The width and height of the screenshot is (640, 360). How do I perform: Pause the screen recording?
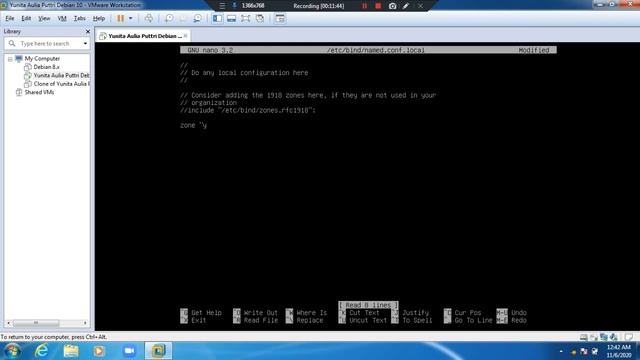point(364,6)
